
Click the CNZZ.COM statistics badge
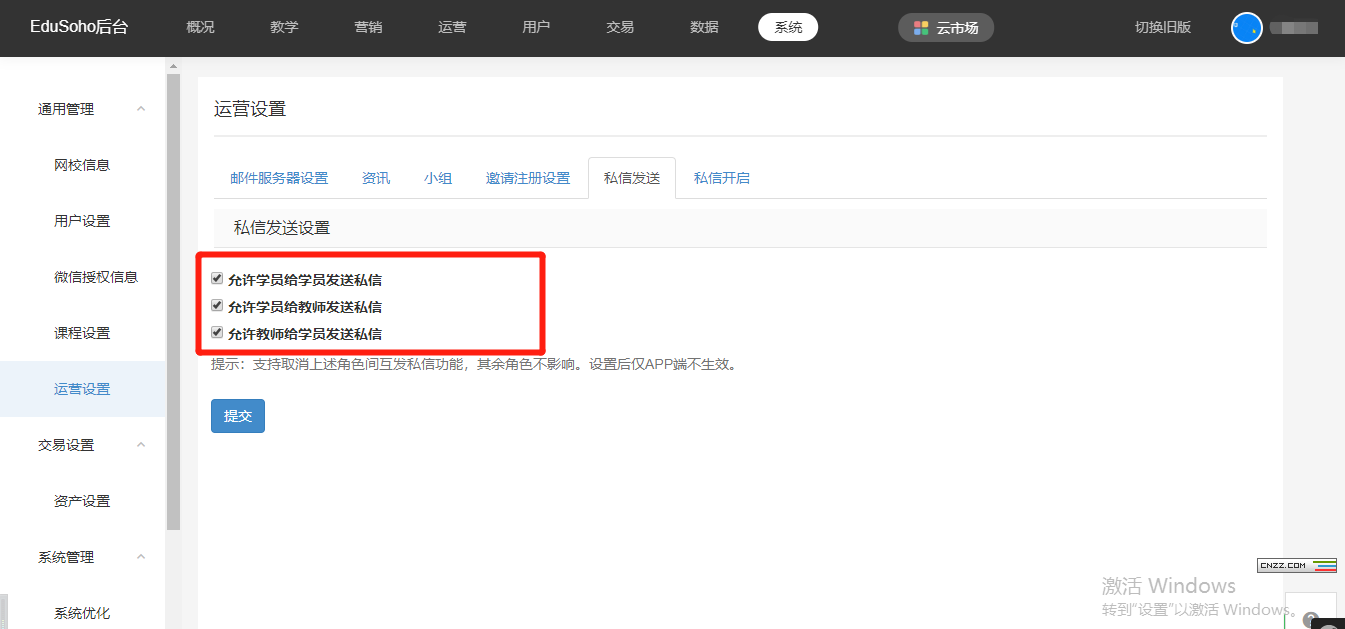click(x=1296, y=565)
